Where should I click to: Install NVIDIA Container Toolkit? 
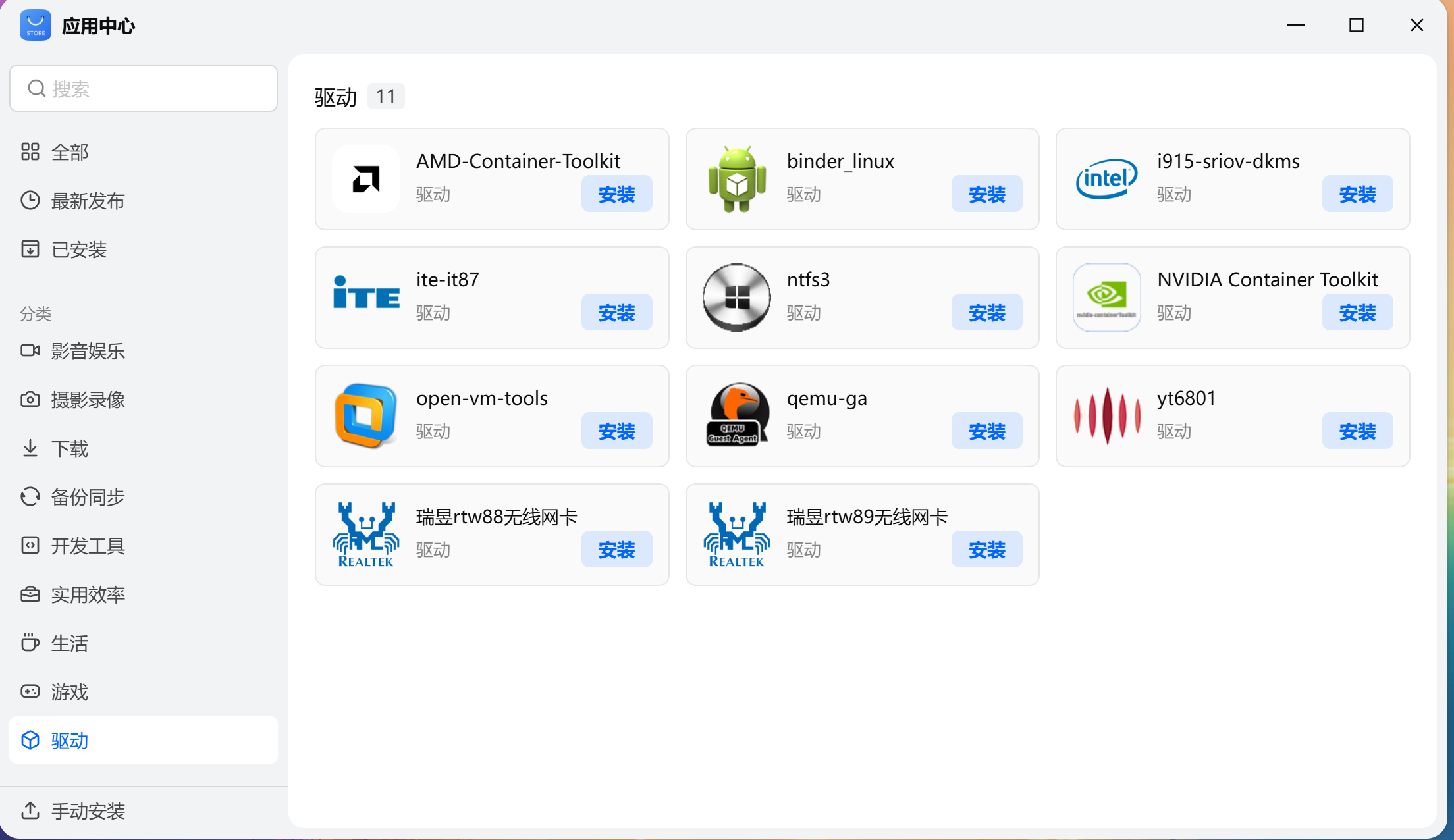coord(1357,312)
